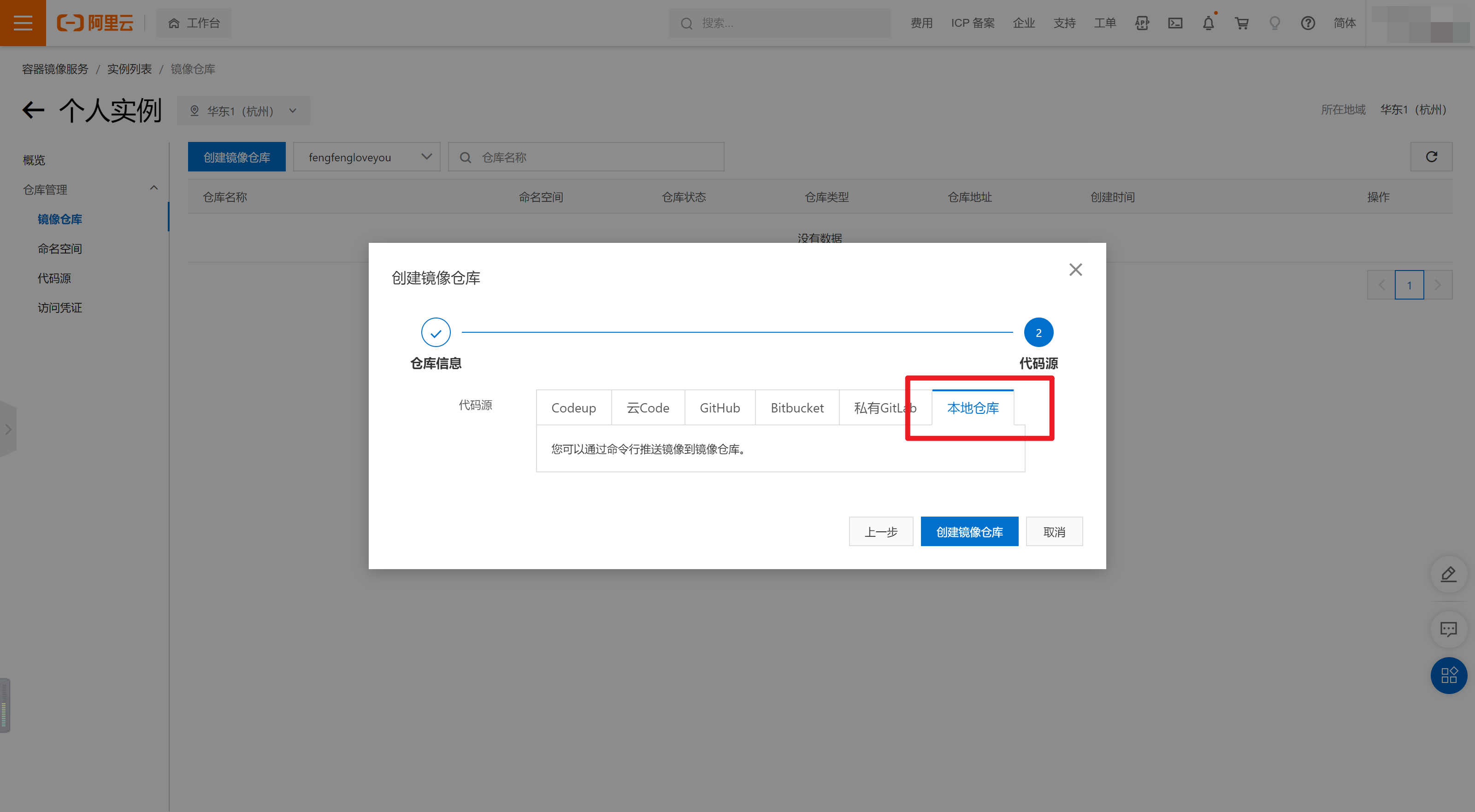
Task: Open the shopping cart icon
Action: [x=1241, y=23]
